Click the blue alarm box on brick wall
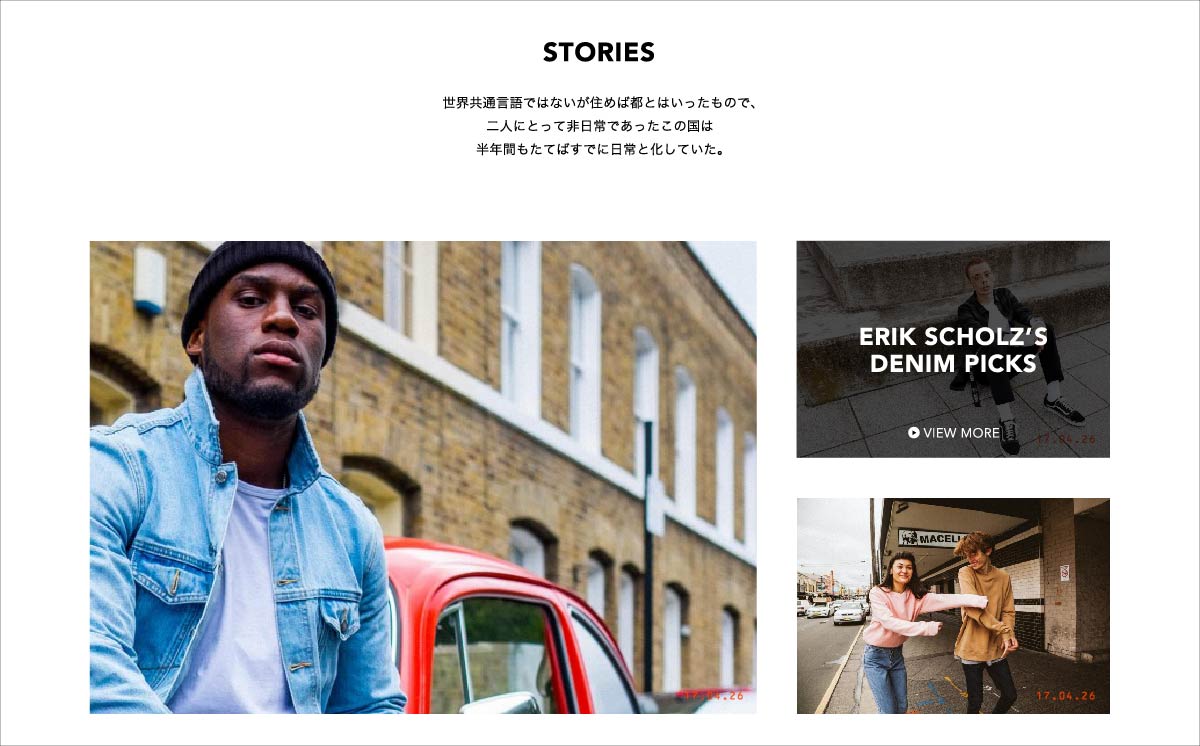The width and height of the screenshot is (1200, 746). (x=150, y=281)
